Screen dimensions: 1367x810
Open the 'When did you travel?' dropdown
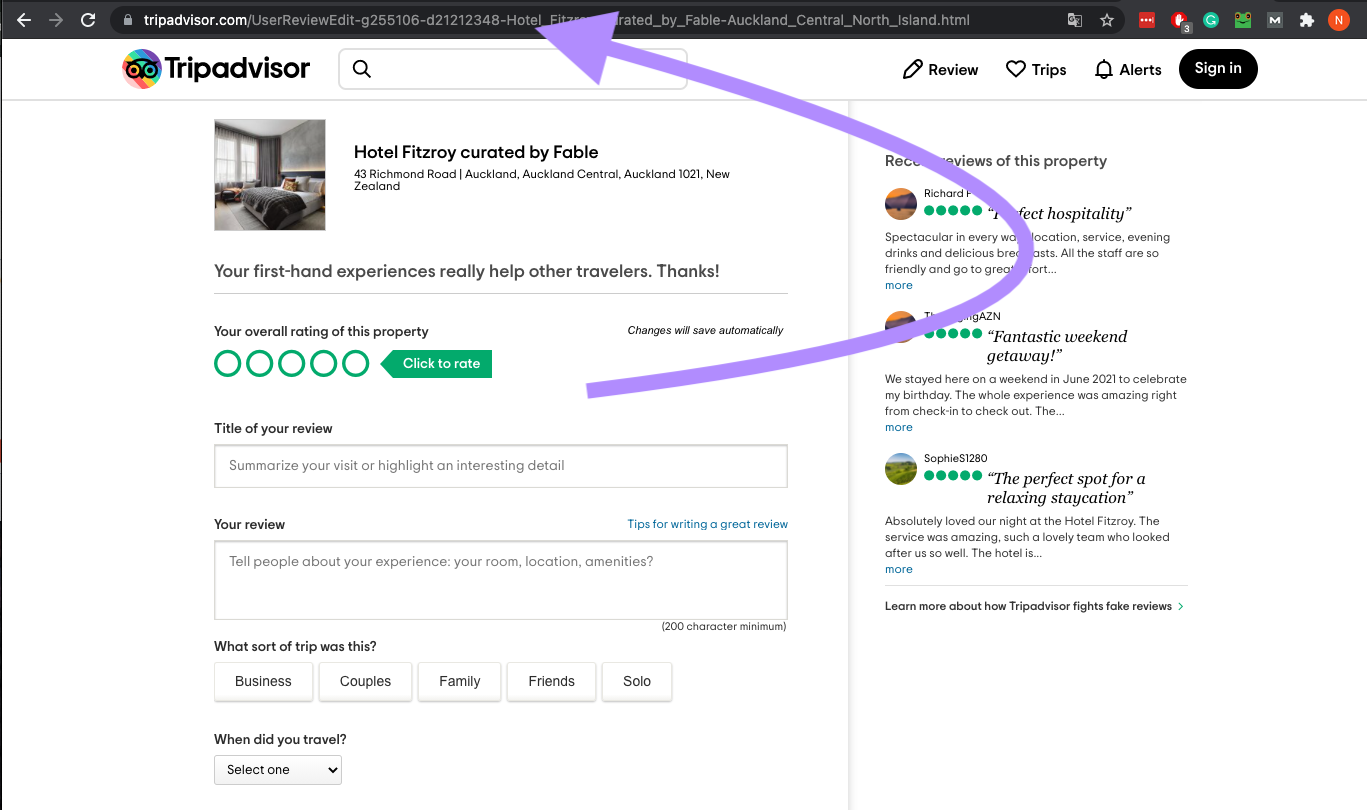click(x=277, y=769)
